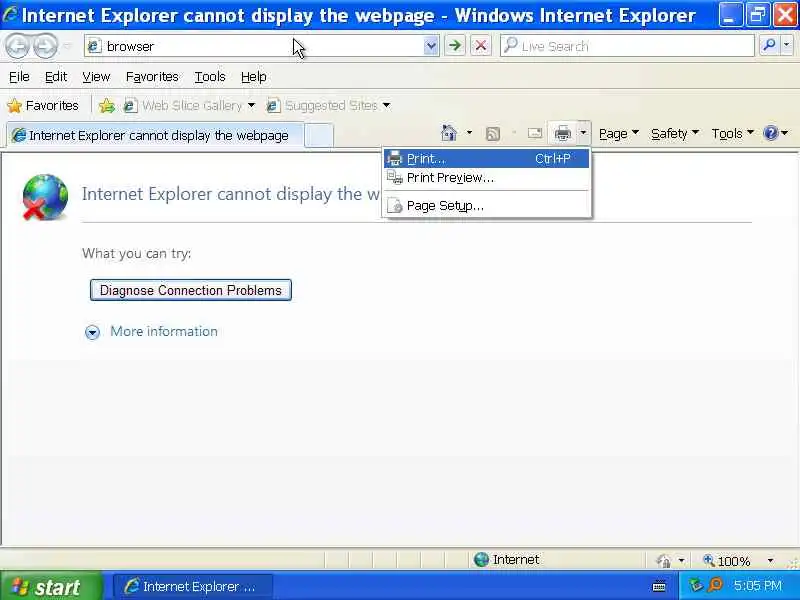800x600 pixels.
Task: Open the View menu
Action: coord(96,77)
